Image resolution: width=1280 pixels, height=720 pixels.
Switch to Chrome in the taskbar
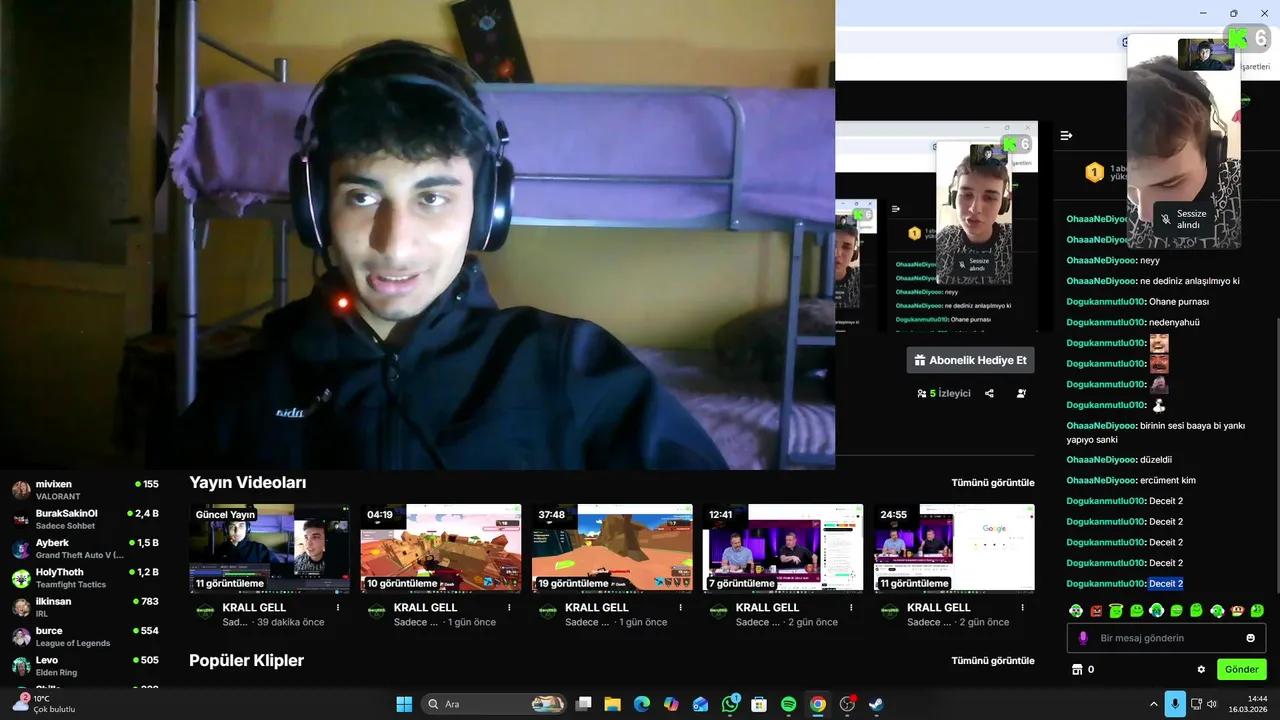[818, 704]
